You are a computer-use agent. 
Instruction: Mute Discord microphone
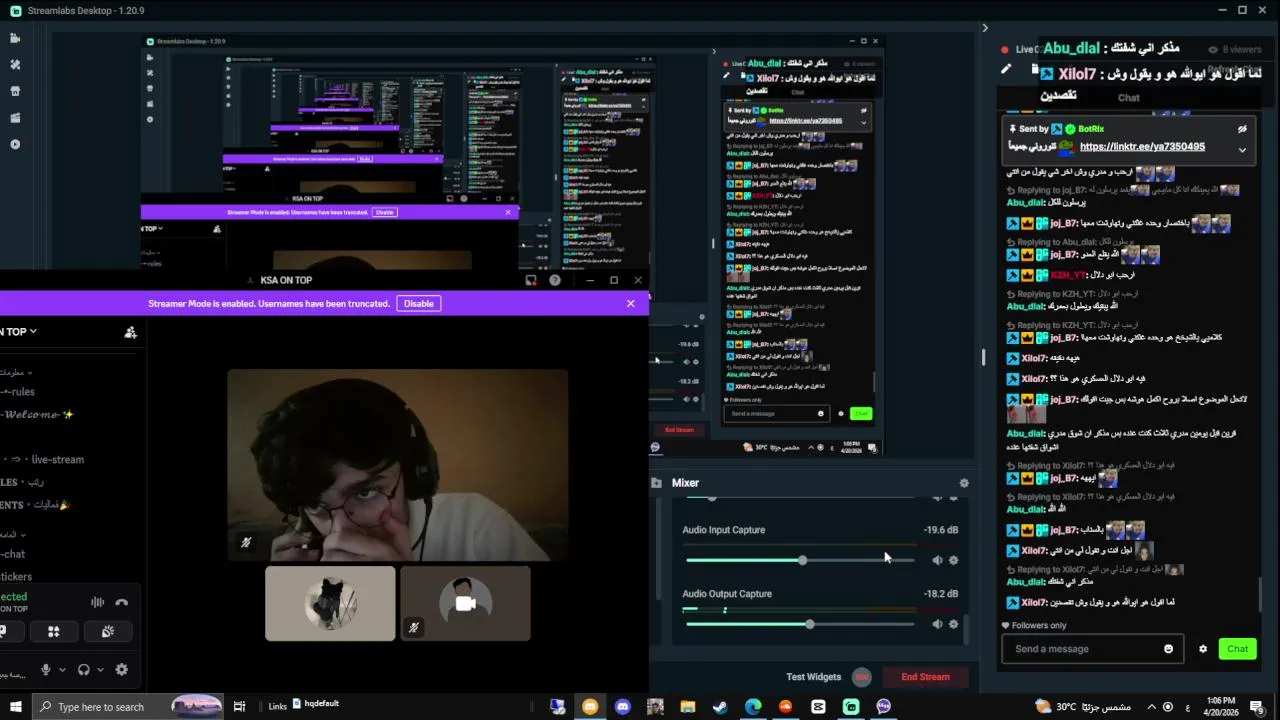45,669
